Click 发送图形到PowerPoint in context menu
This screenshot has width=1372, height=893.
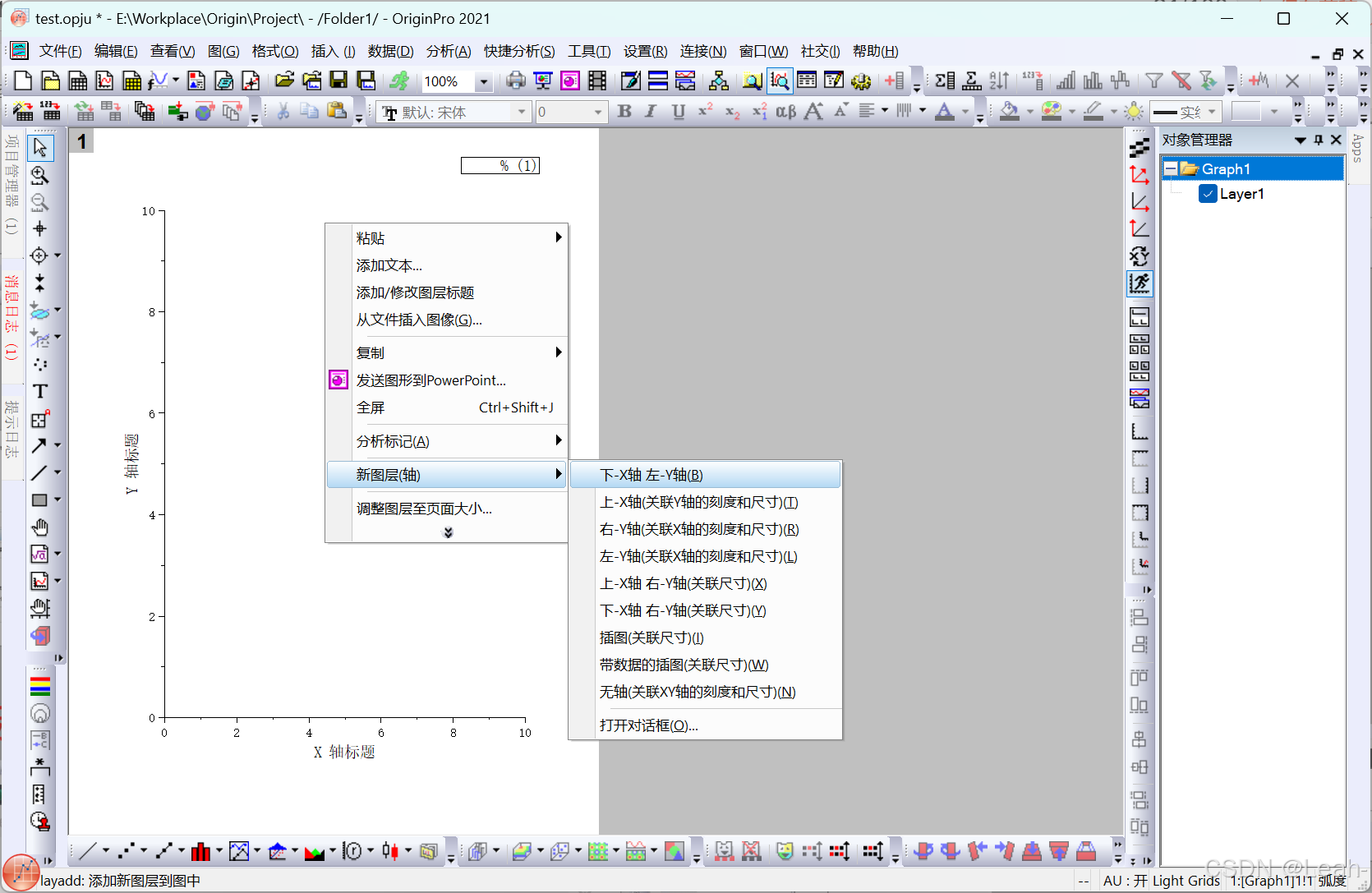(x=430, y=380)
